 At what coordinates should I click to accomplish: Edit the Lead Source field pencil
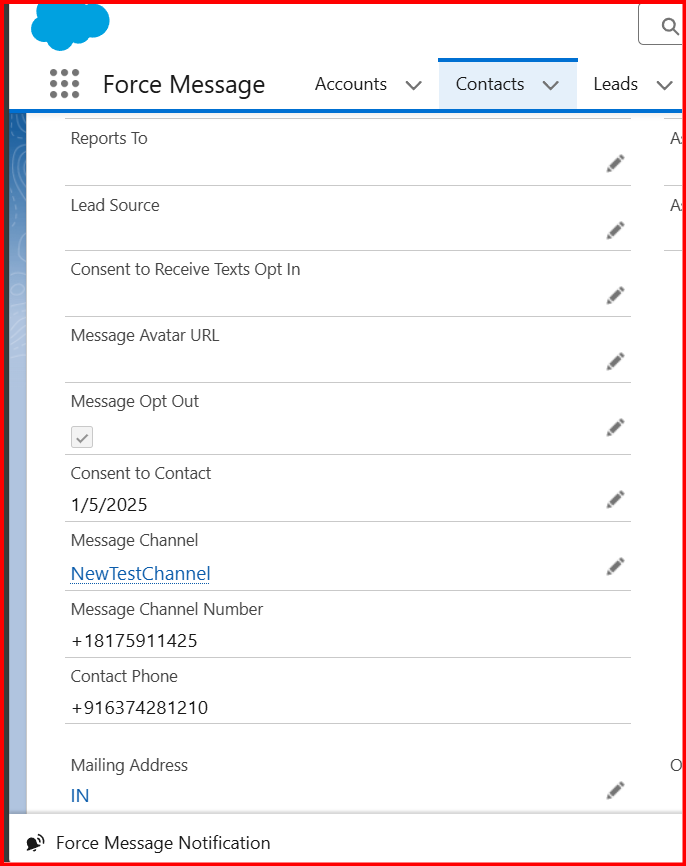click(x=615, y=230)
